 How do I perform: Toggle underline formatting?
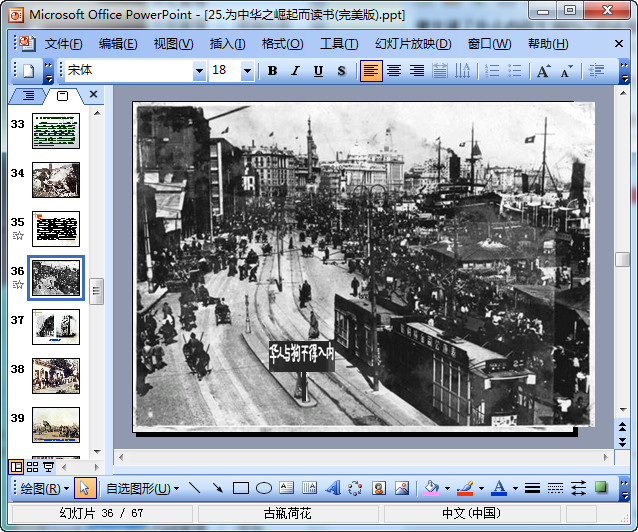pos(318,71)
